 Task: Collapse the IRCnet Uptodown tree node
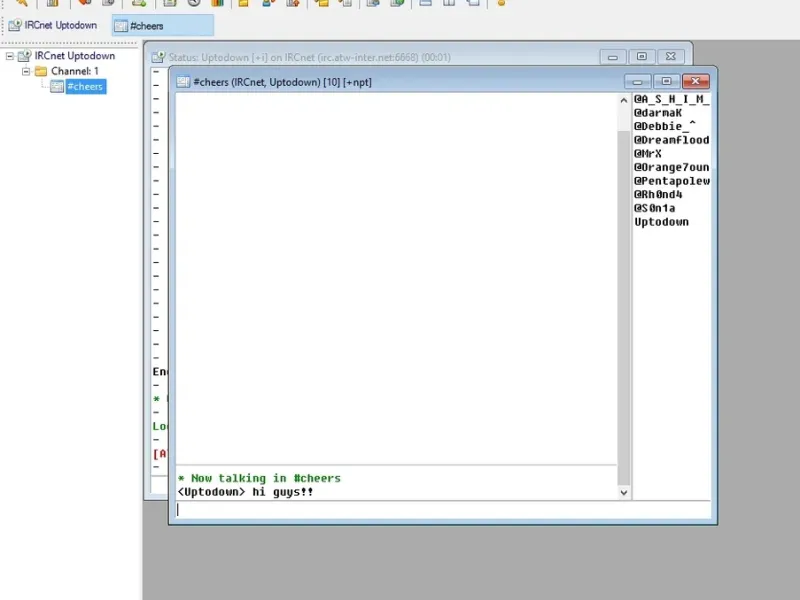[x=10, y=56]
